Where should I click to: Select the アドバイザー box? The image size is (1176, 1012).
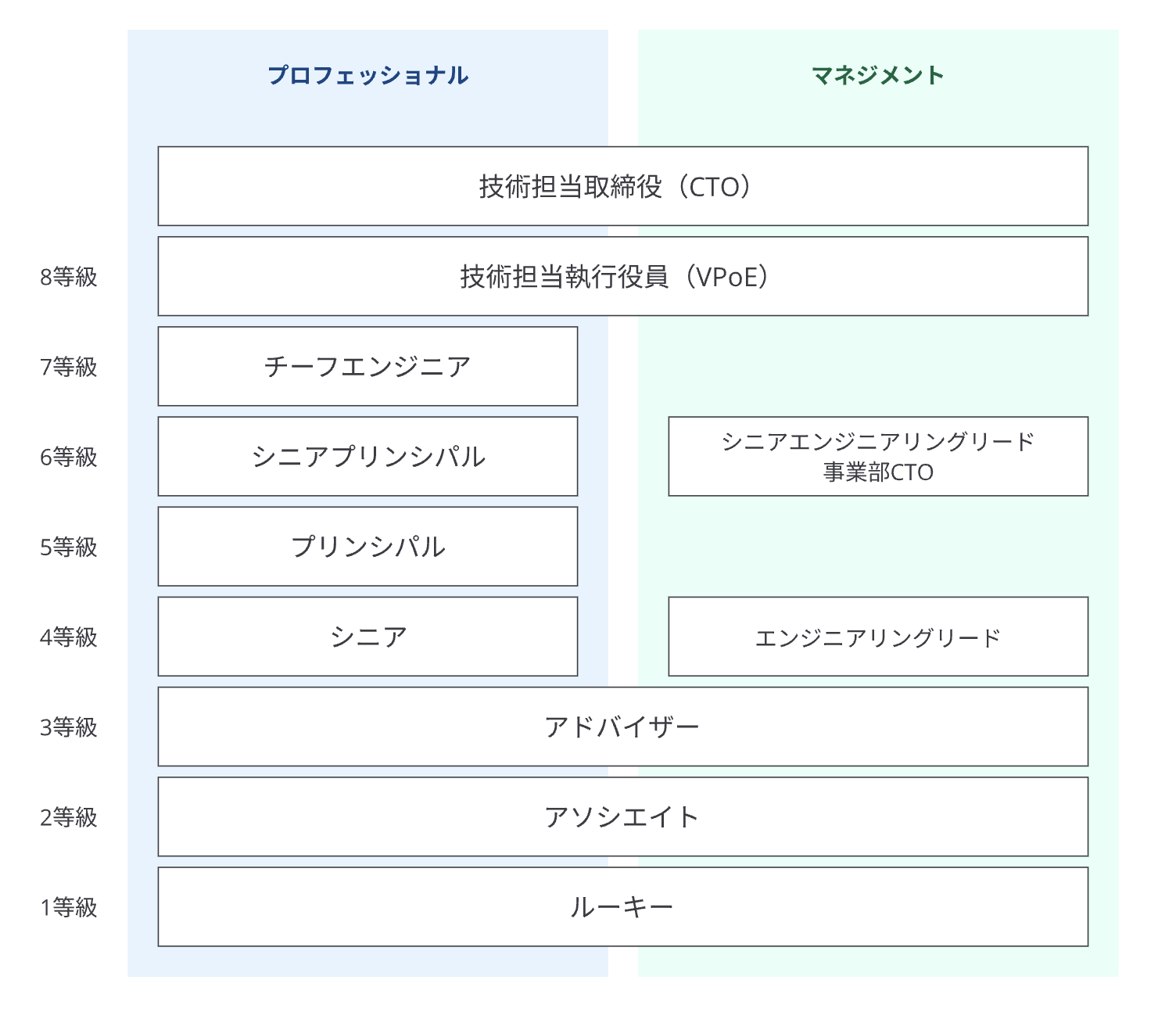[x=622, y=726]
